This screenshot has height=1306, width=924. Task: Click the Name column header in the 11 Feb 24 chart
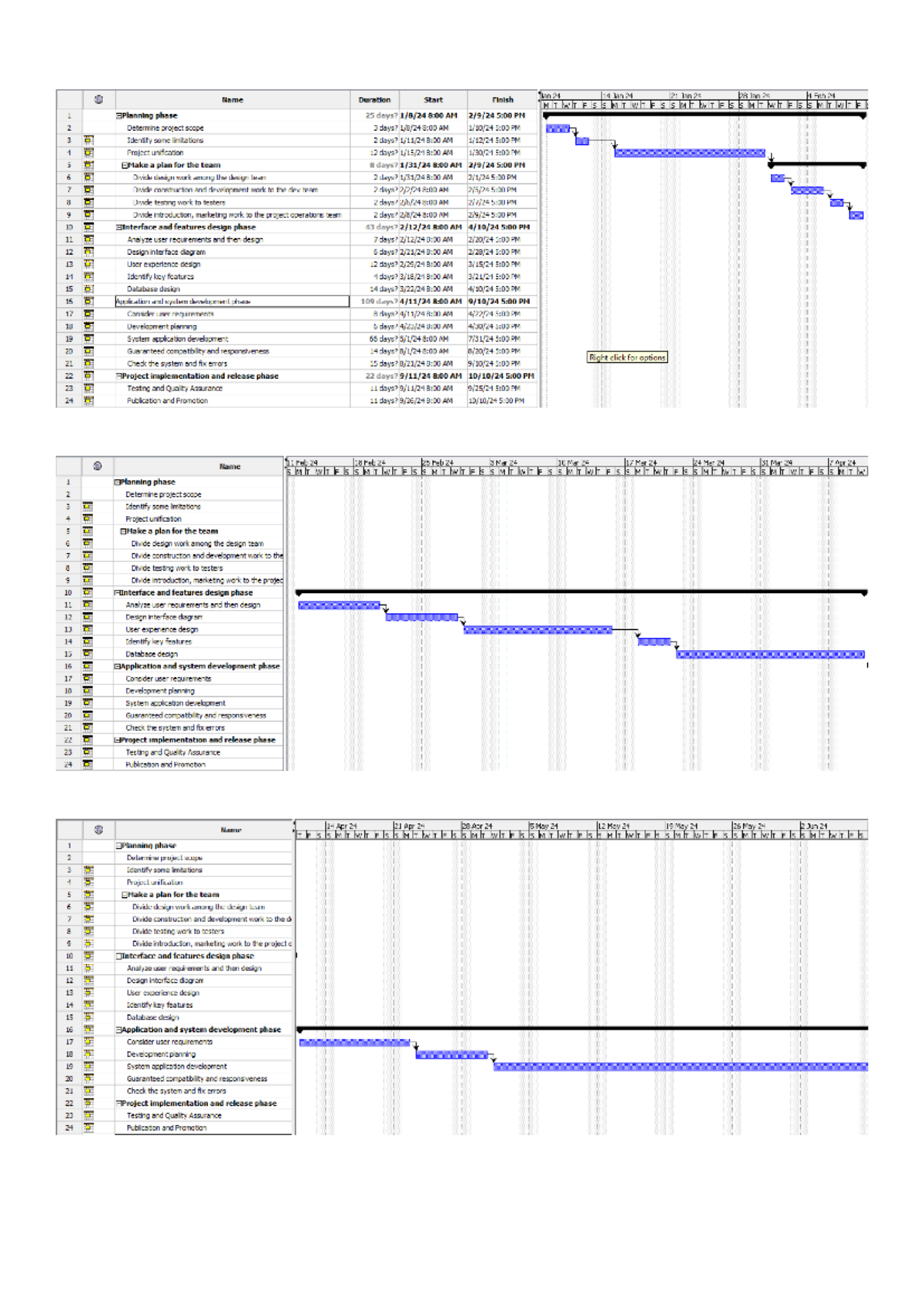[229, 466]
